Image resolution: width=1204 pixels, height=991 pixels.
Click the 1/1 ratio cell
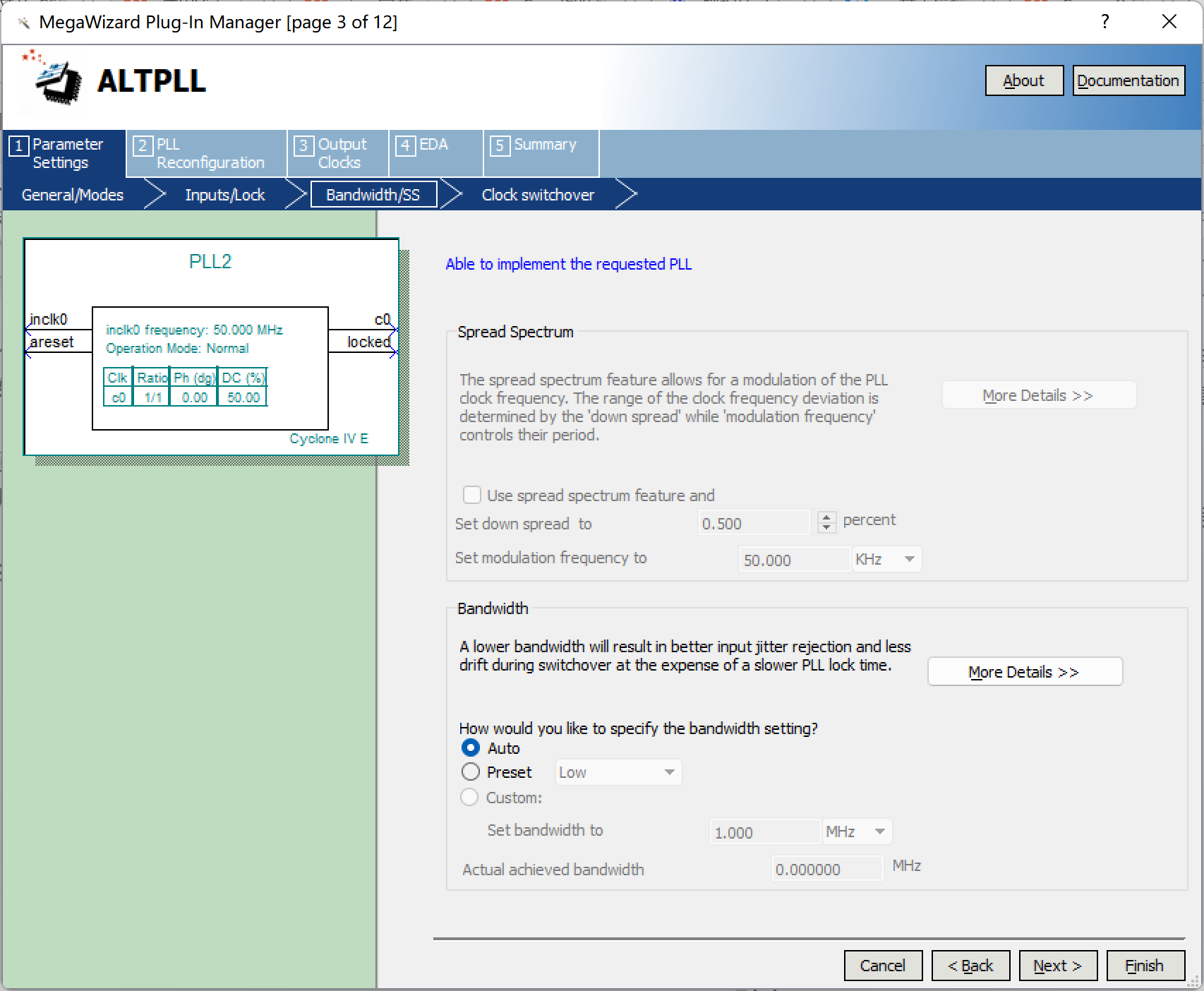pyautogui.click(x=152, y=397)
